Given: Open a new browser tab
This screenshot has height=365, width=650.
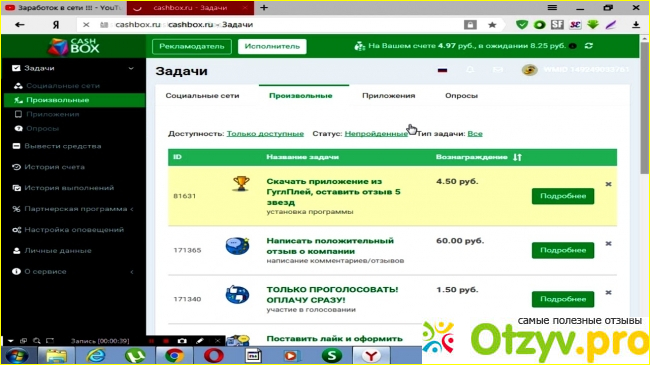Looking at the screenshot, I should click(264, 7).
